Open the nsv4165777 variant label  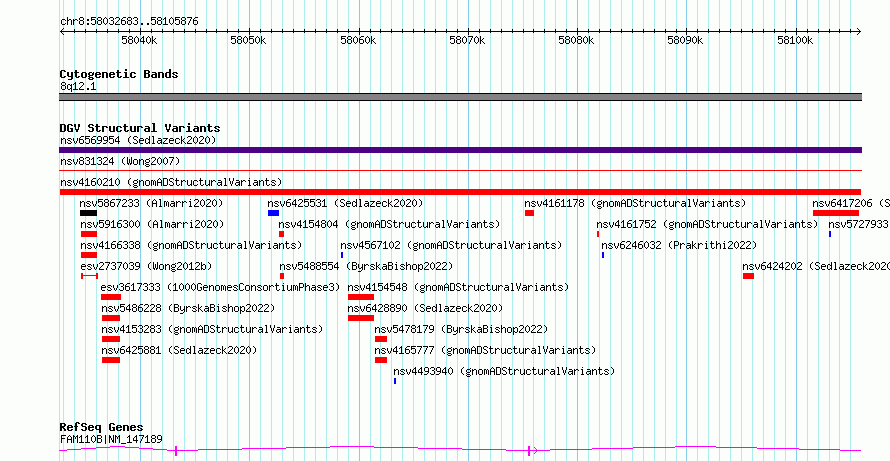tap(485, 350)
